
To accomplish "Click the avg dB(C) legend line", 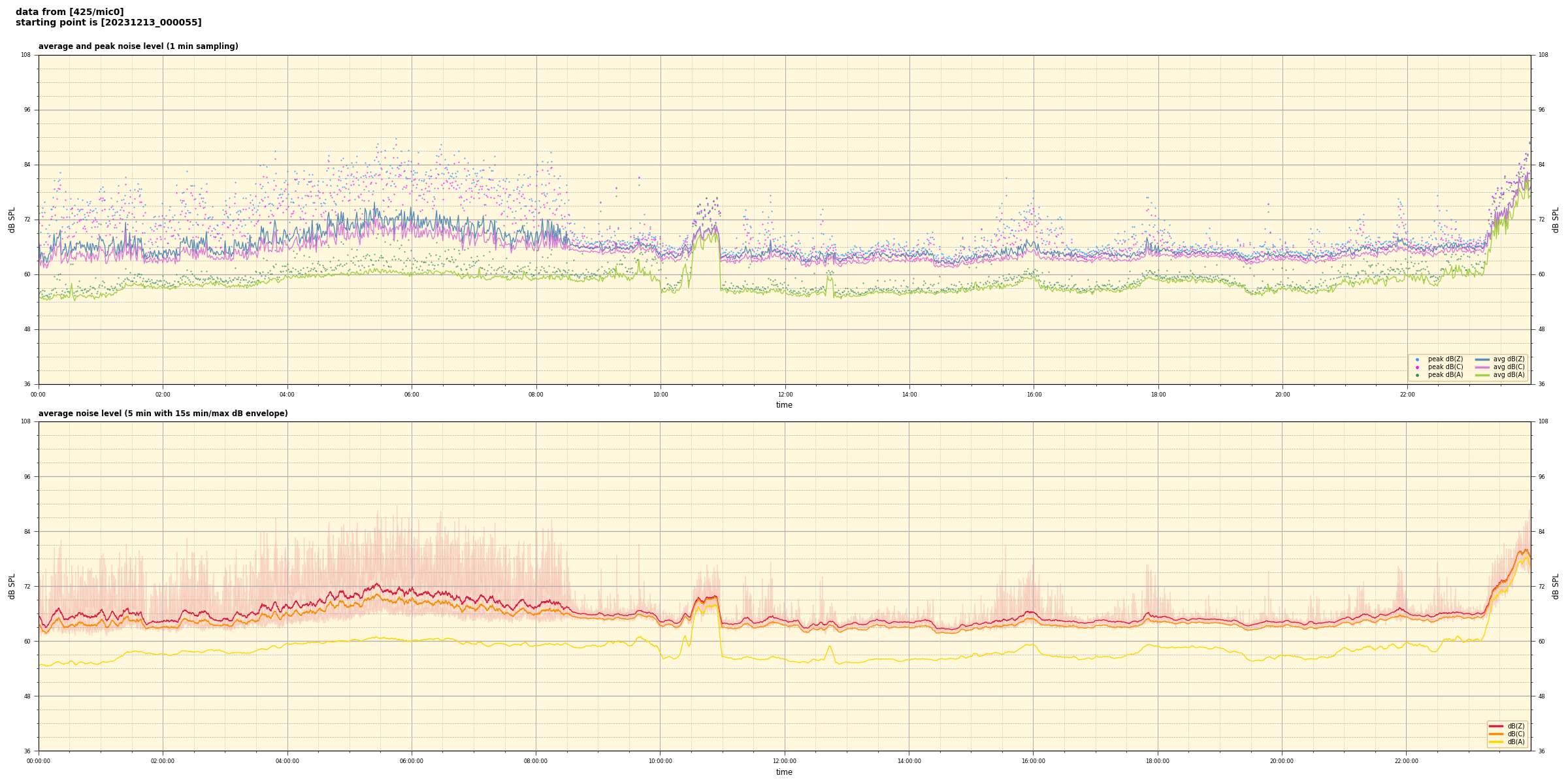I will pyautogui.click(x=1482, y=367).
